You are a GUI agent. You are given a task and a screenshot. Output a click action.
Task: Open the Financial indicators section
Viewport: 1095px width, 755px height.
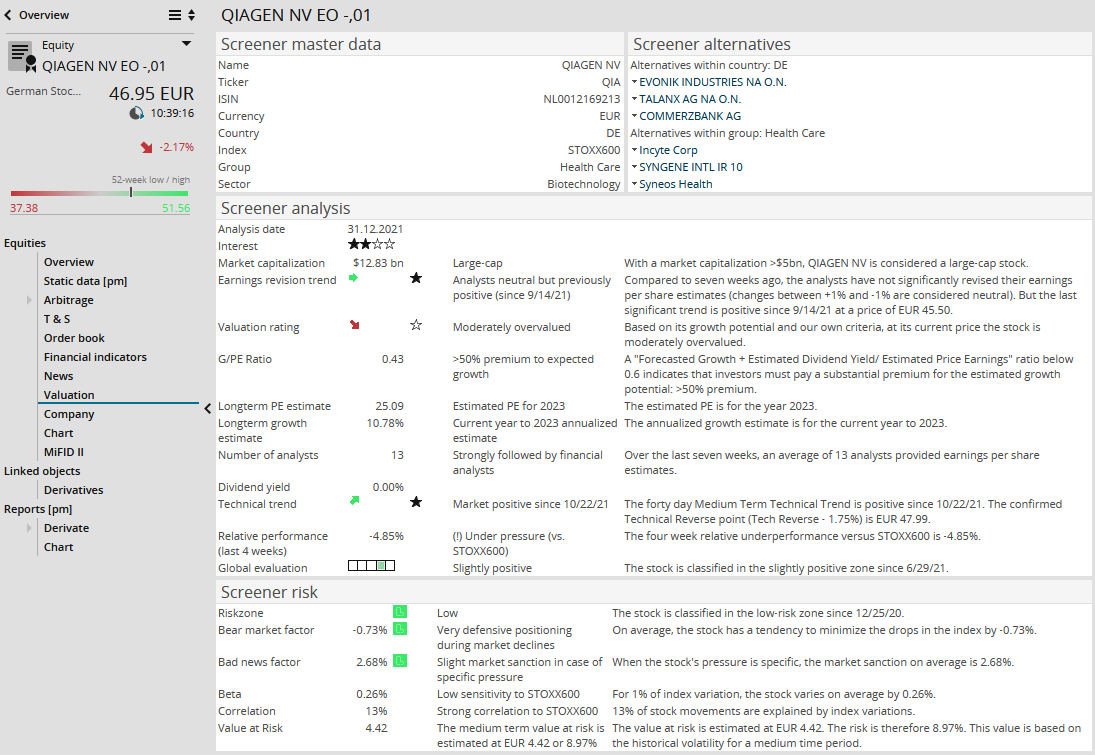coord(95,357)
